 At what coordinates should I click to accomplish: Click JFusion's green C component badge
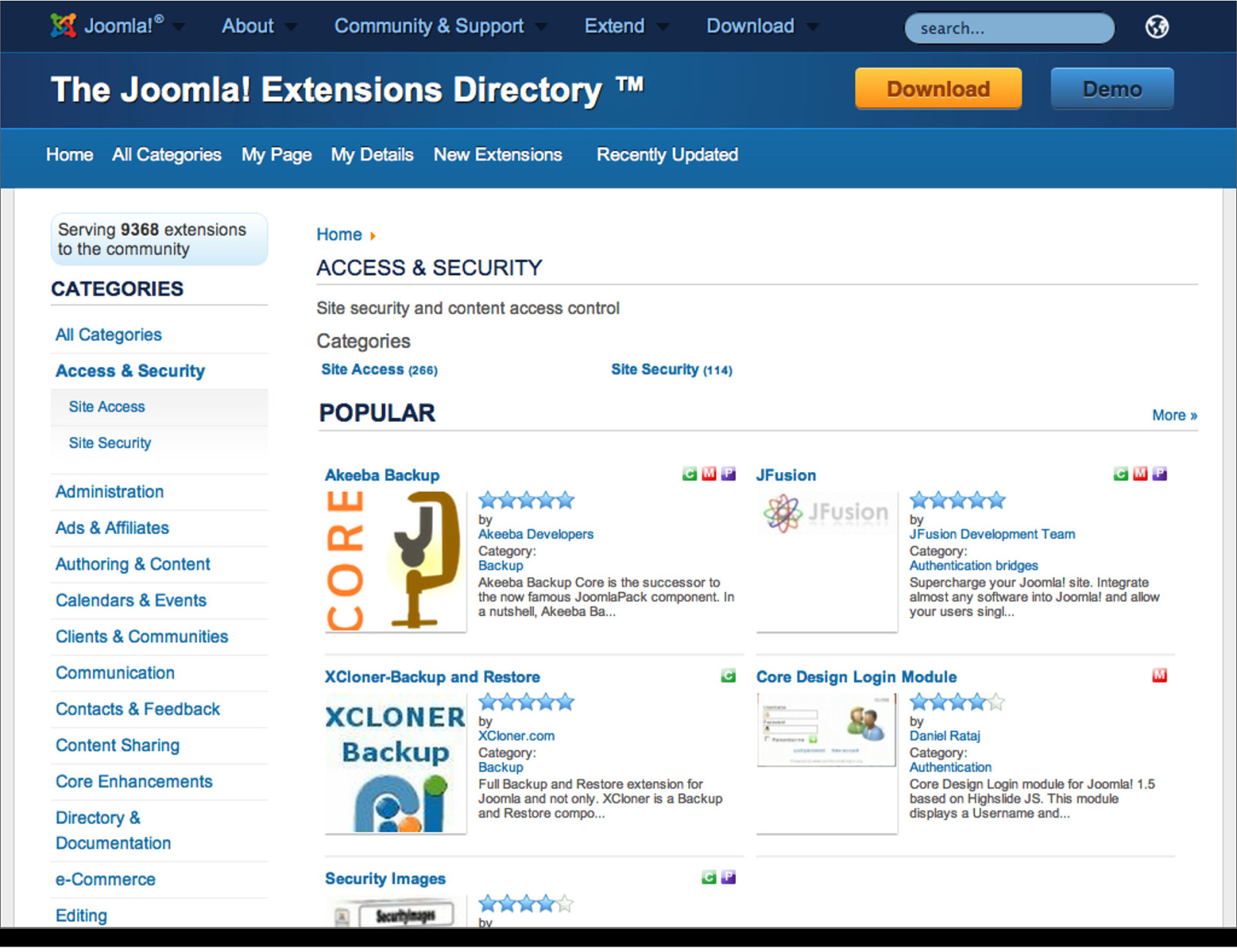[1120, 474]
